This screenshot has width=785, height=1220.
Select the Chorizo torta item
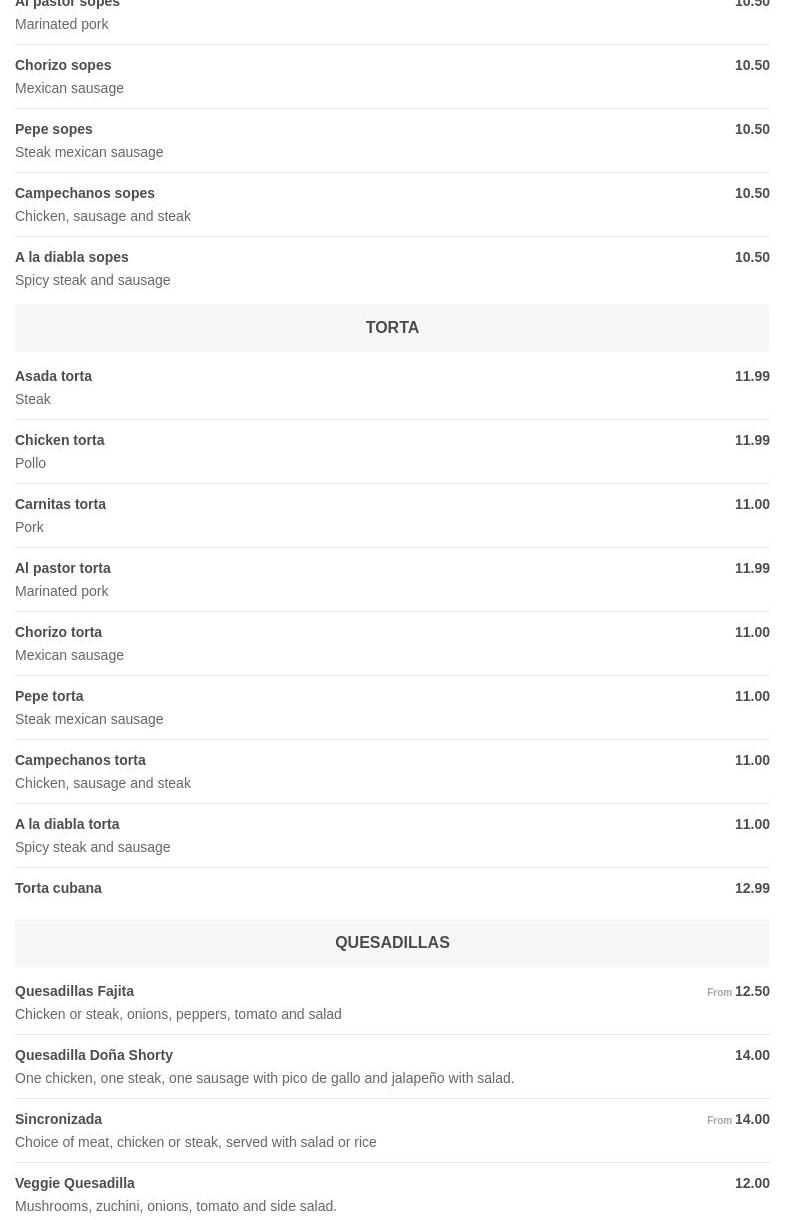click(x=59, y=633)
